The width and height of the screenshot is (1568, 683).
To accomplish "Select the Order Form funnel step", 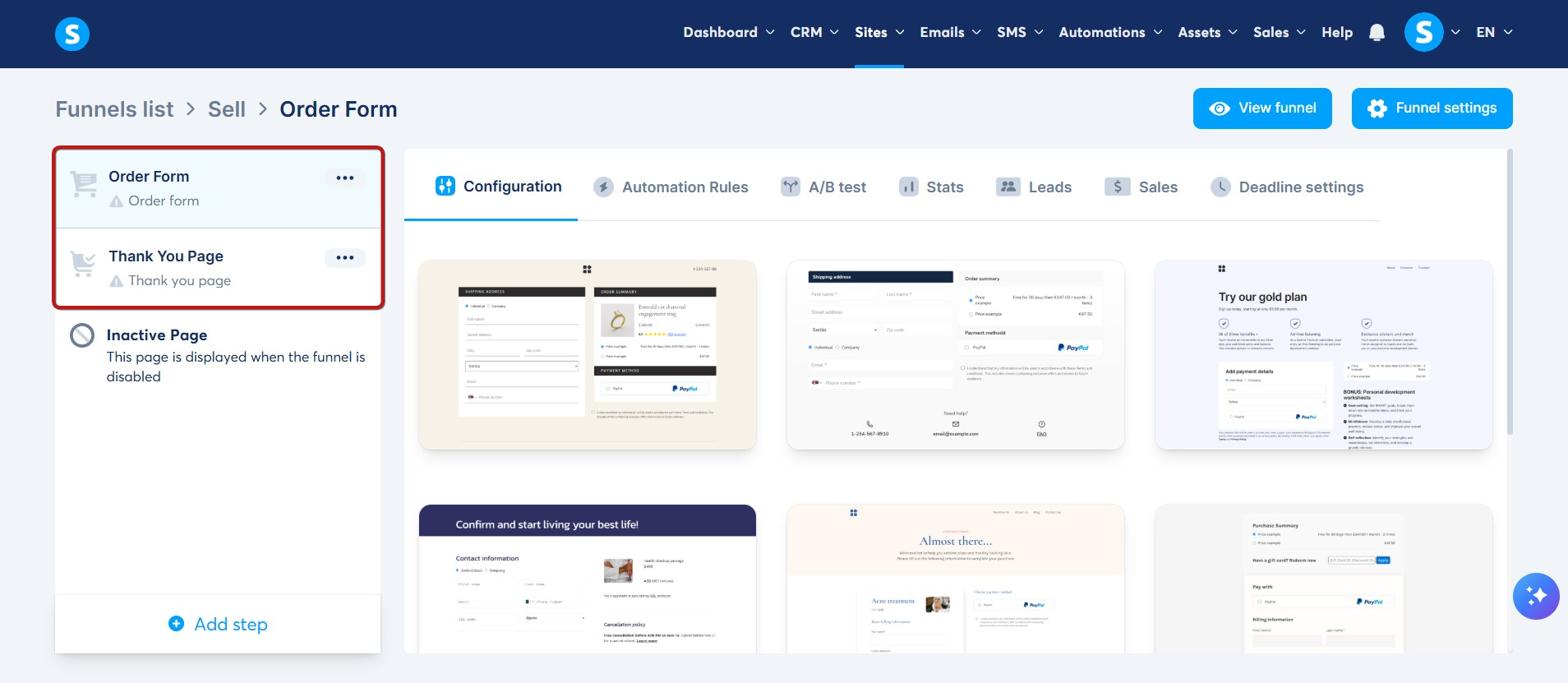I will coord(218,188).
